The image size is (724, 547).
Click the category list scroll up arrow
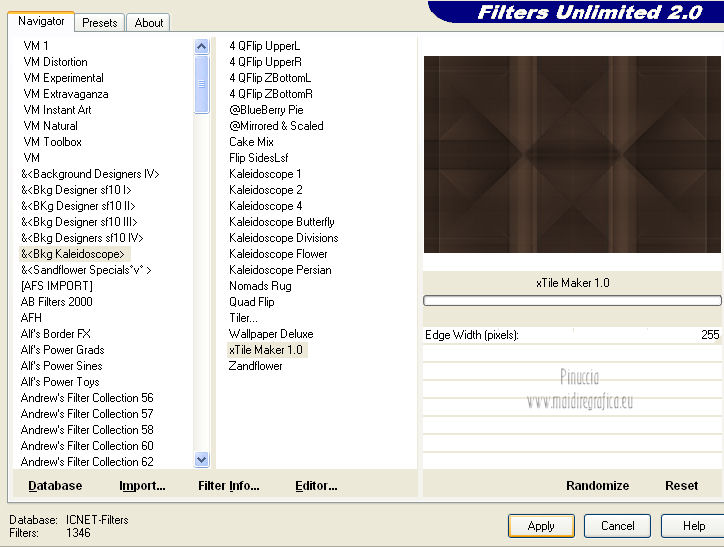[201, 47]
